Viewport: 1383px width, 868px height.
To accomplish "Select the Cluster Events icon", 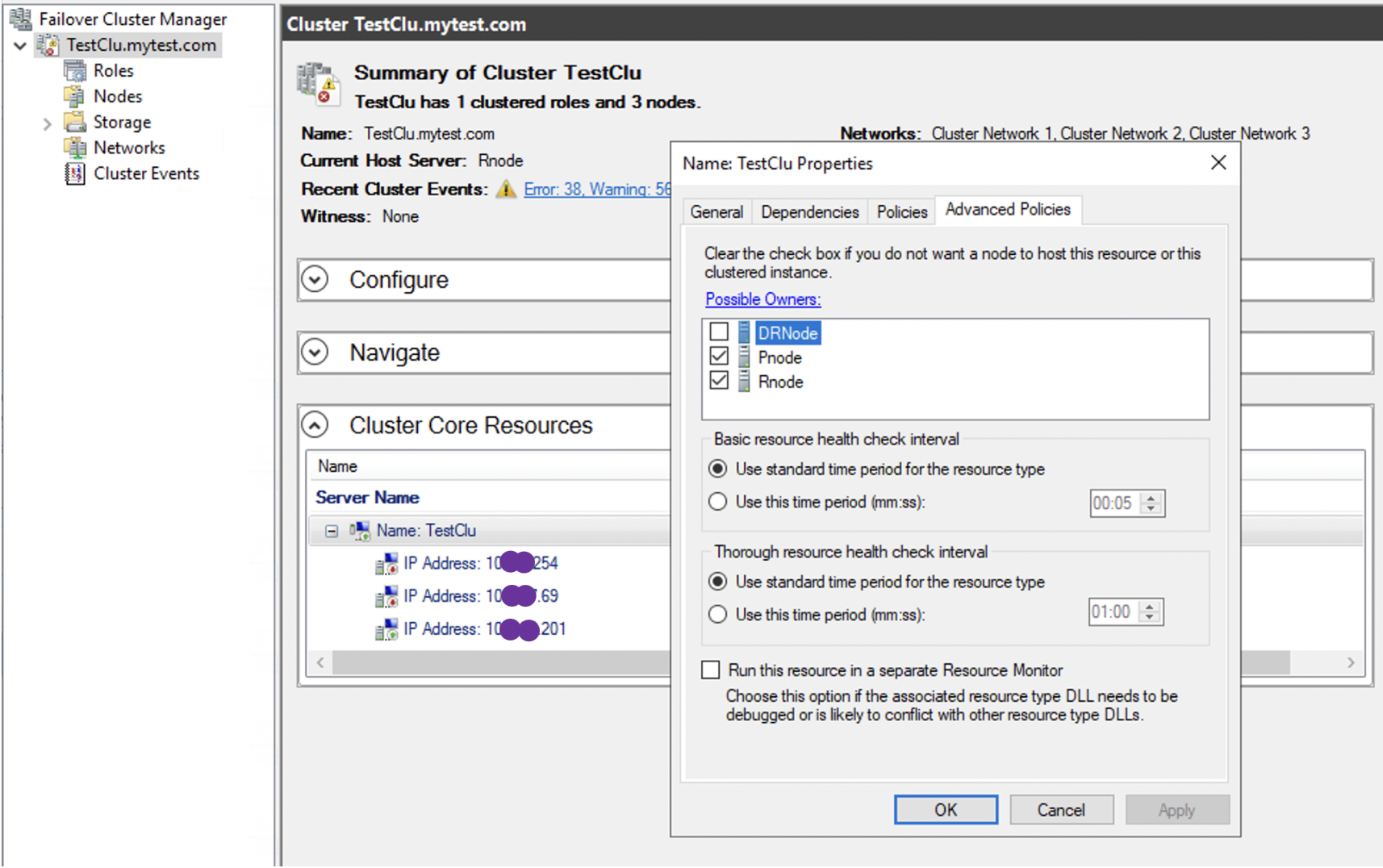I will tap(74, 173).
